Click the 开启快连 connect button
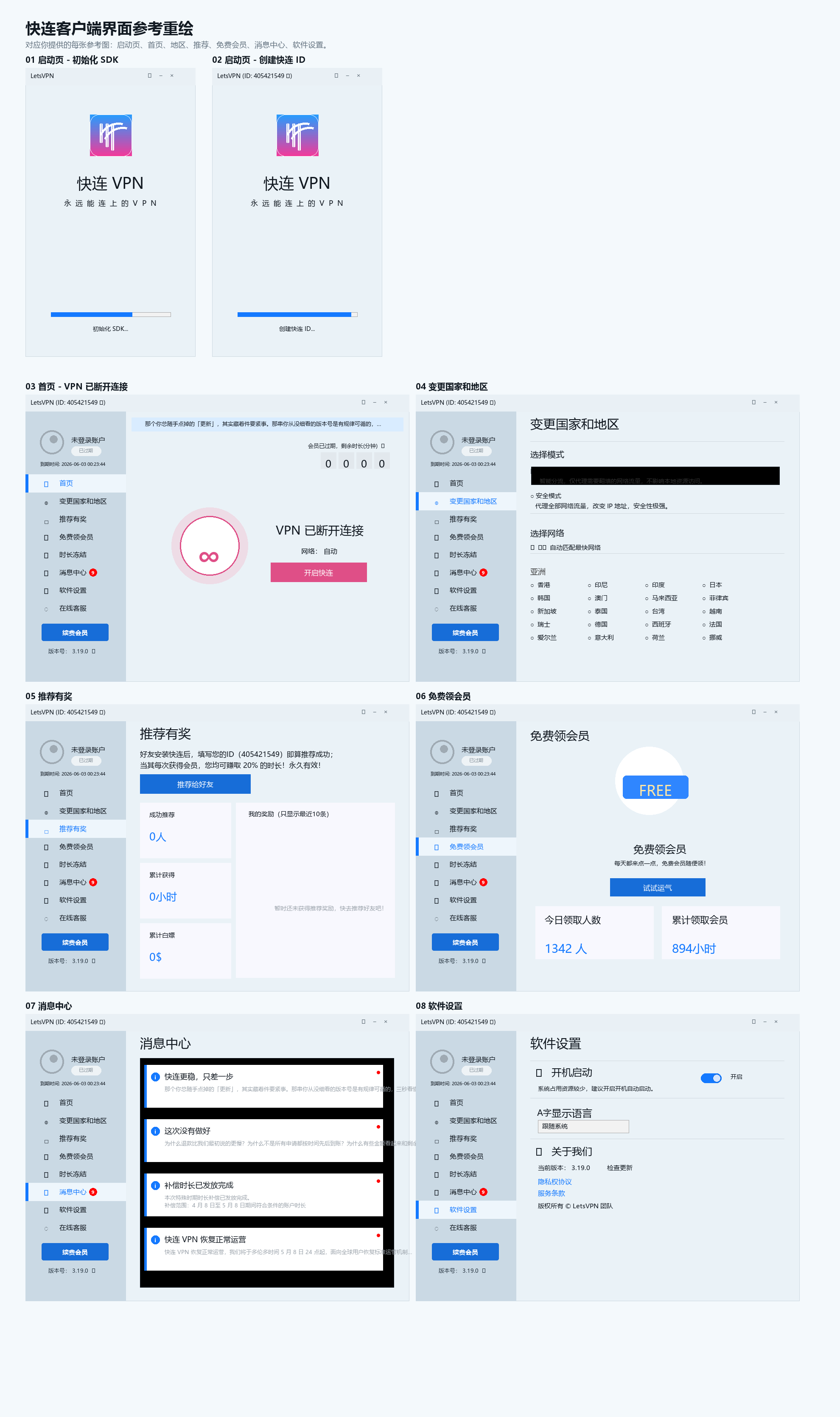The height and width of the screenshot is (1417, 840). pos(319,572)
